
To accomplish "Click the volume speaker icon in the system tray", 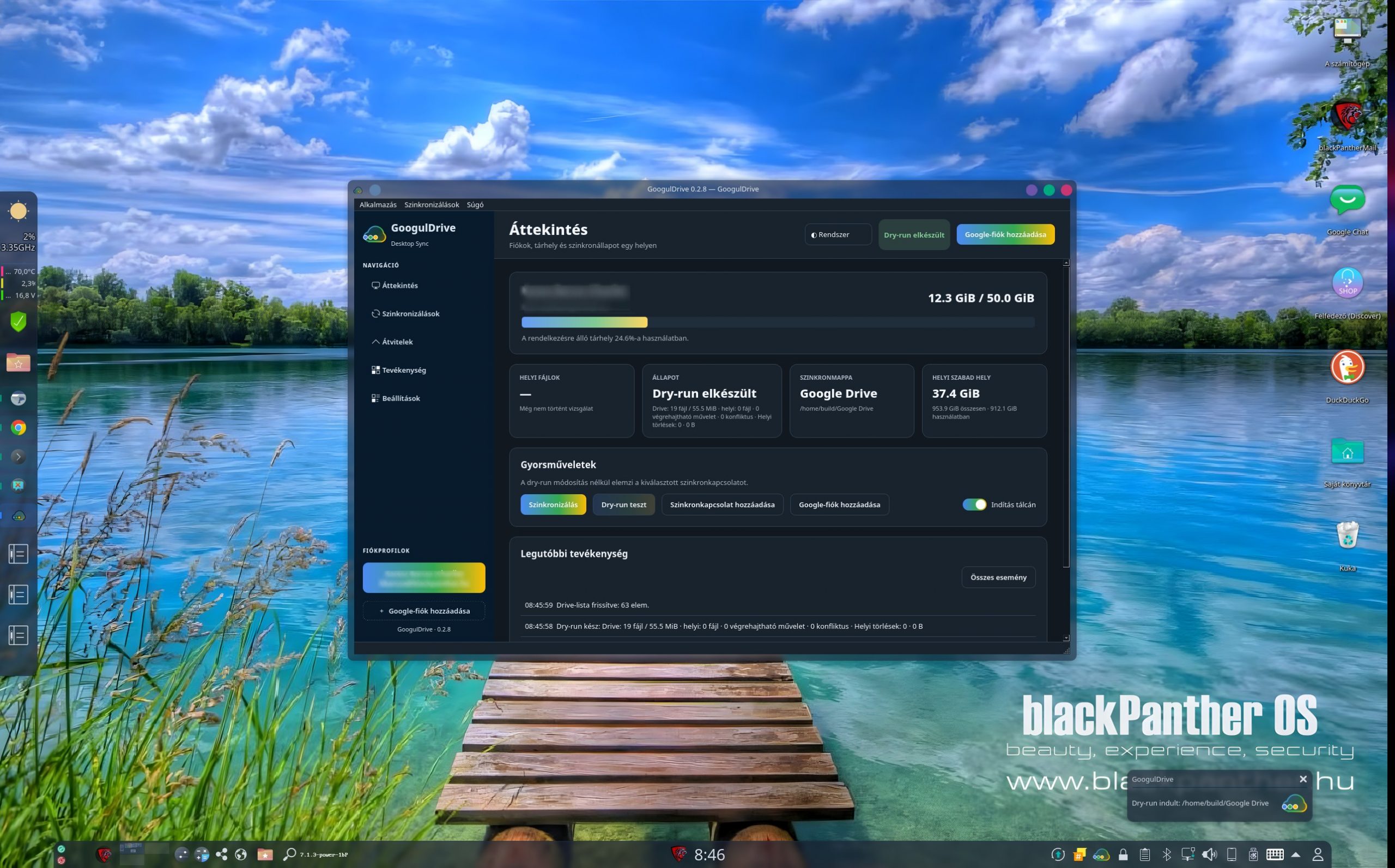I will pos(1209,855).
